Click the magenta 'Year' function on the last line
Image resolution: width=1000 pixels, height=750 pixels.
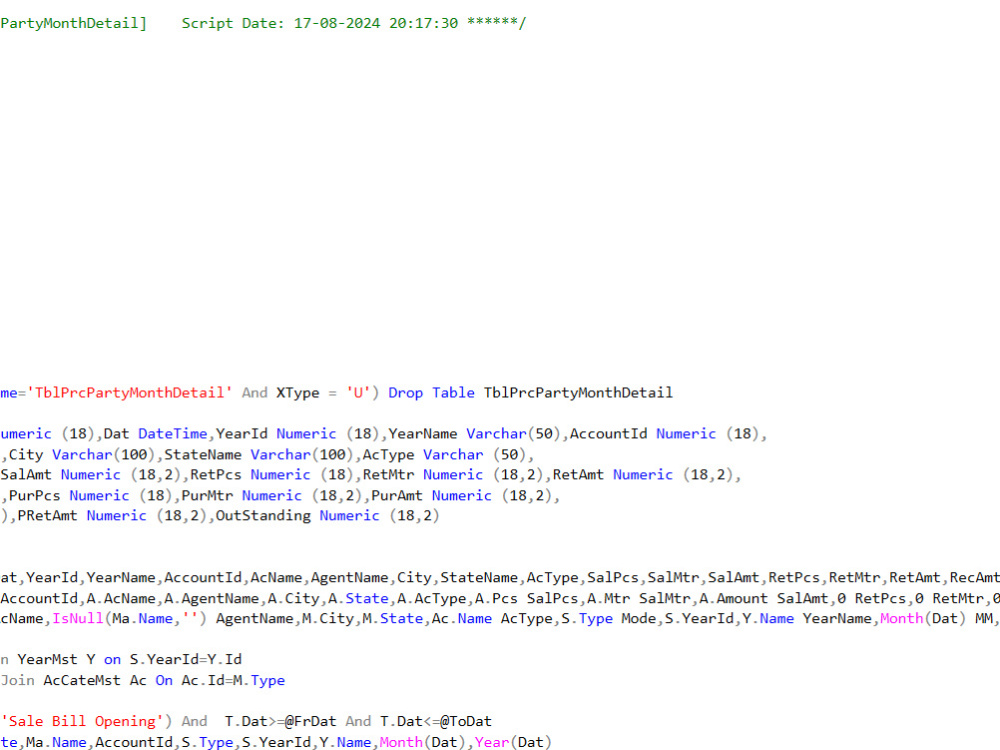pyautogui.click(x=492, y=742)
